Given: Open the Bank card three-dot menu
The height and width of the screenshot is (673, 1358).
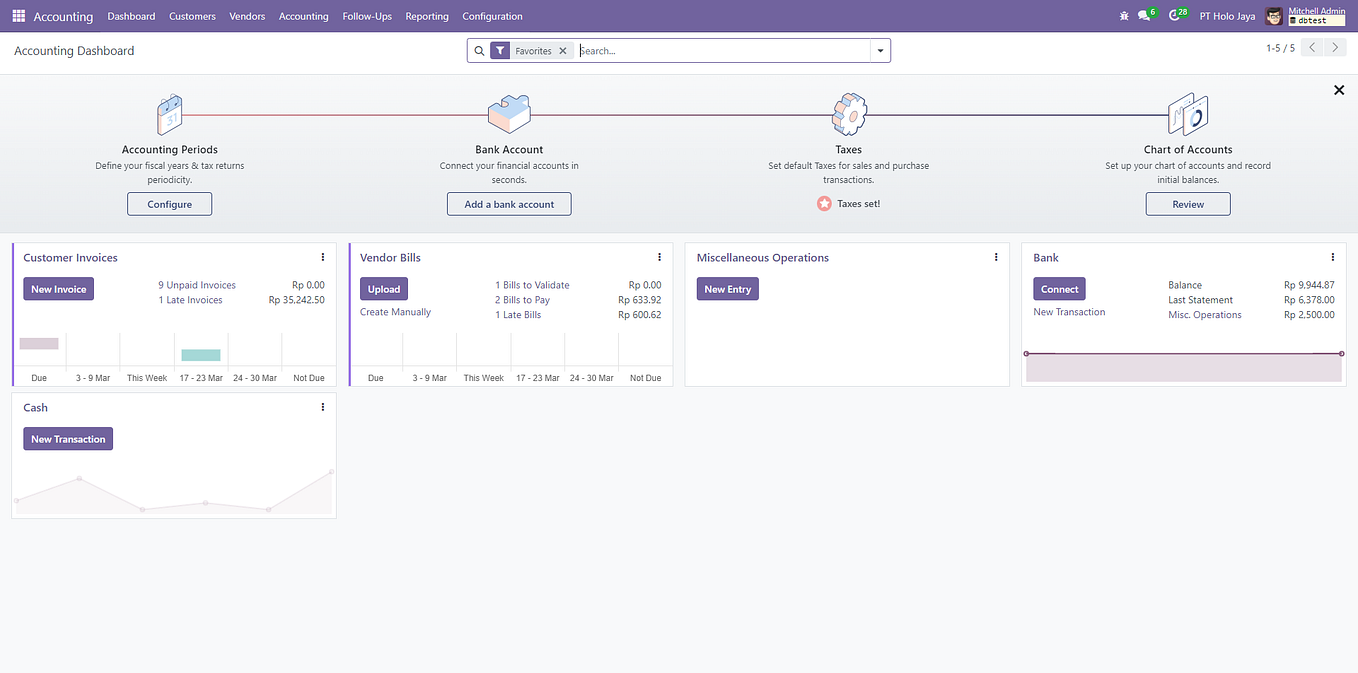Looking at the screenshot, I should tap(1332, 257).
